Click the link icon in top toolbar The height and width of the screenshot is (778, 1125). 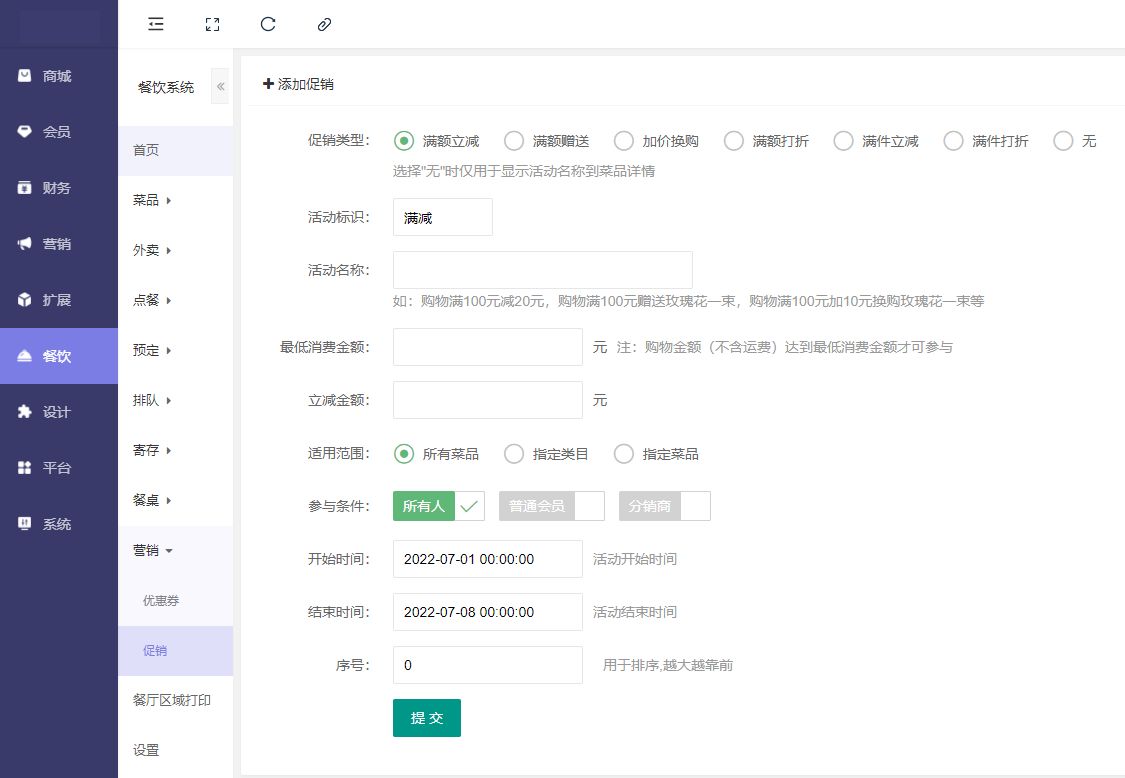[x=324, y=25]
